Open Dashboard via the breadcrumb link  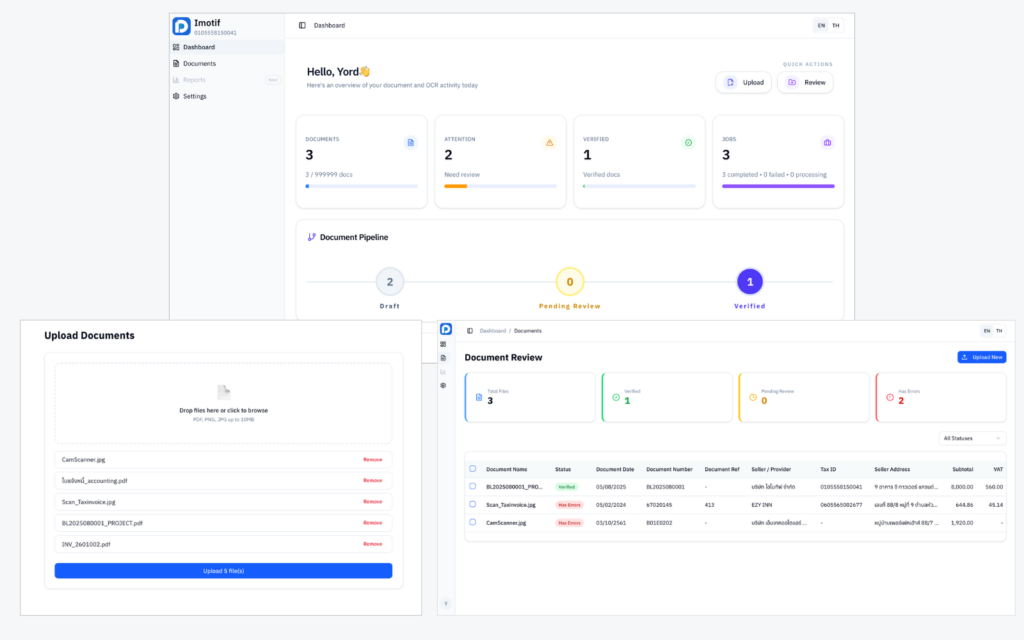[x=492, y=330]
